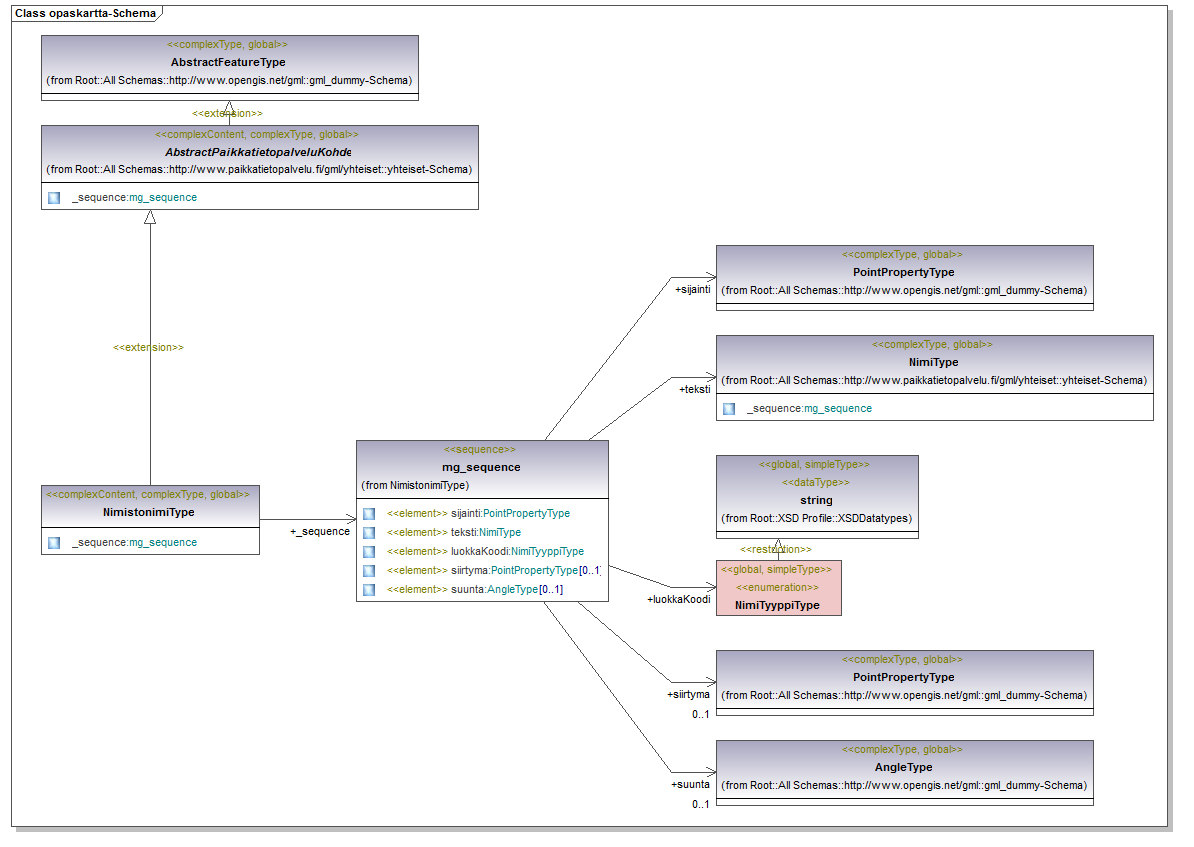Image resolution: width=1194 pixels, height=847 pixels.
Task: Click the +luokkaKoodi association role label
Action: coord(678,599)
